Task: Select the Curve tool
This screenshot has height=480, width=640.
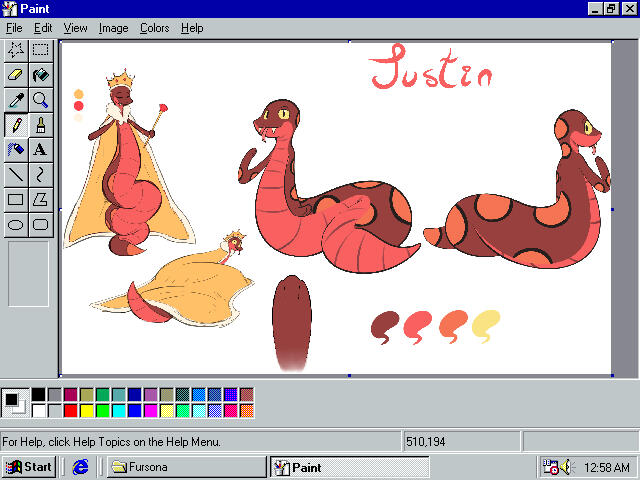Action: coord(41,174)
